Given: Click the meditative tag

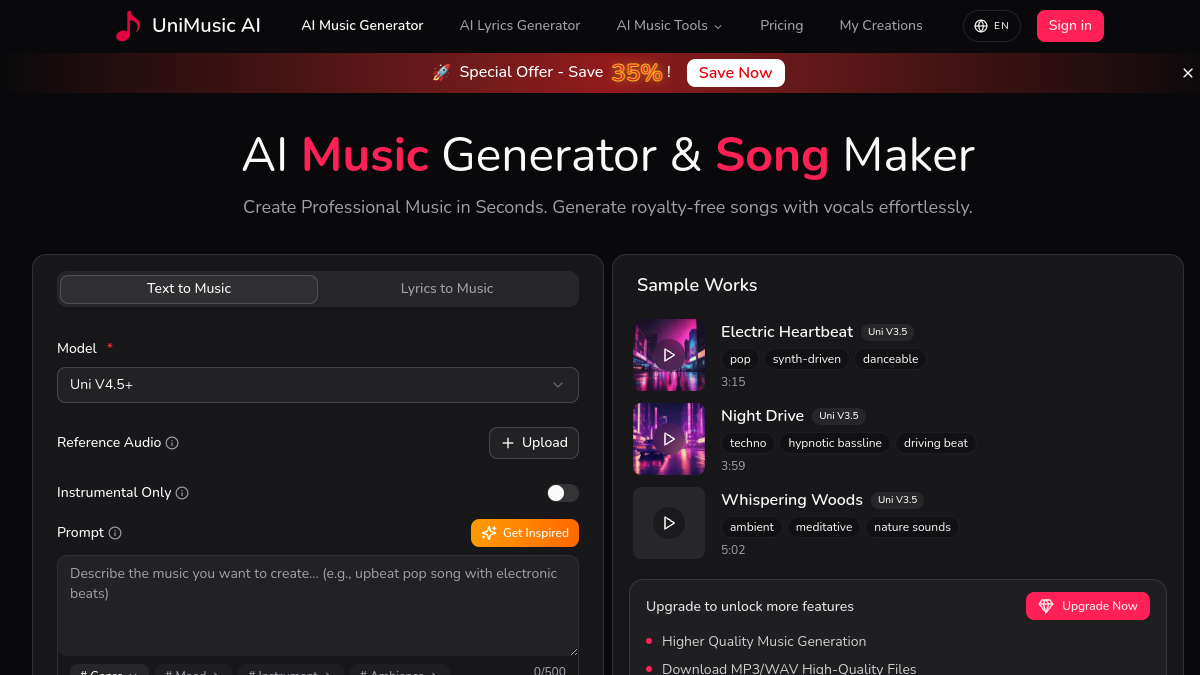Looking at the screenshot, I should (824, 527).
